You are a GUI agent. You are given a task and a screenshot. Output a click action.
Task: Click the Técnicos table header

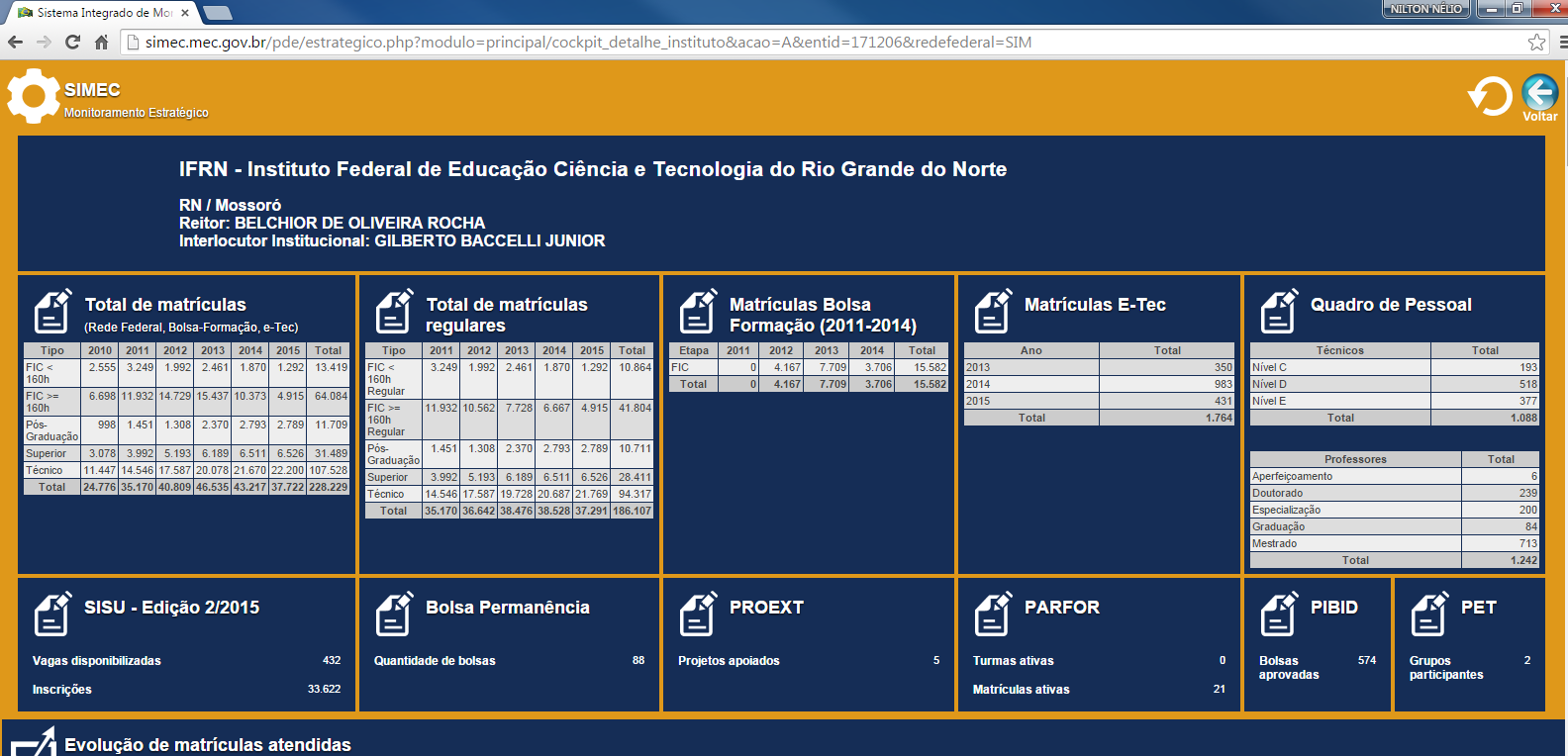(x=1339, y=350)
